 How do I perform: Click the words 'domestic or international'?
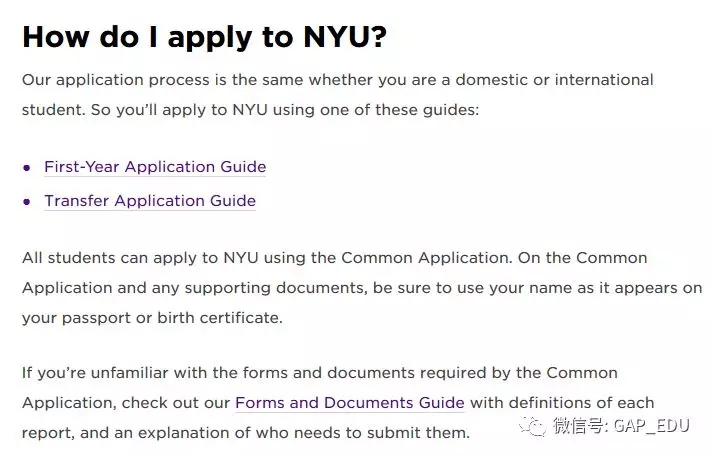[x=554, y=80]
